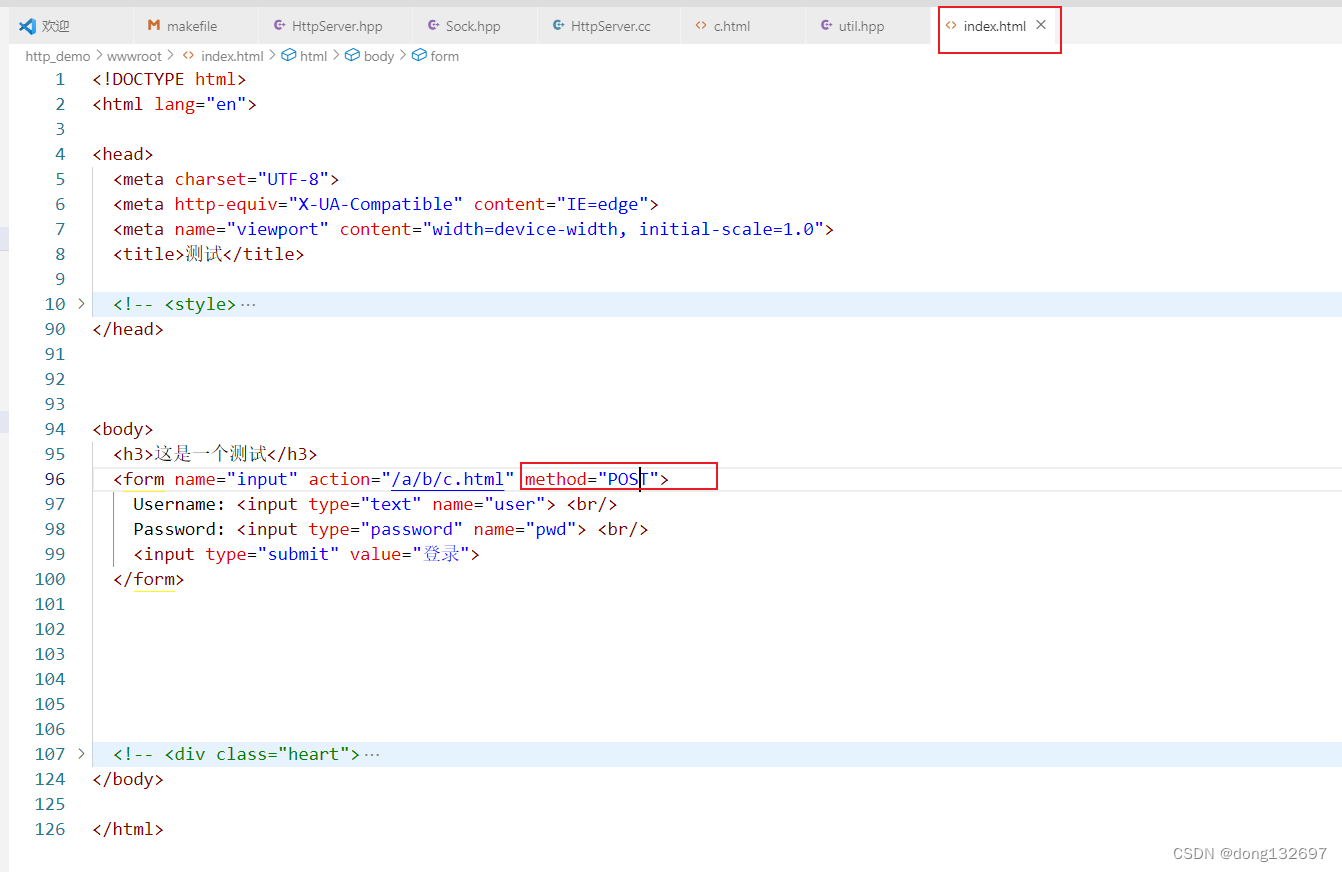Click index.html in the breadcrumb
Image resolution: width=1342 pixels, height=872 pixels.
tap(232, 56)
